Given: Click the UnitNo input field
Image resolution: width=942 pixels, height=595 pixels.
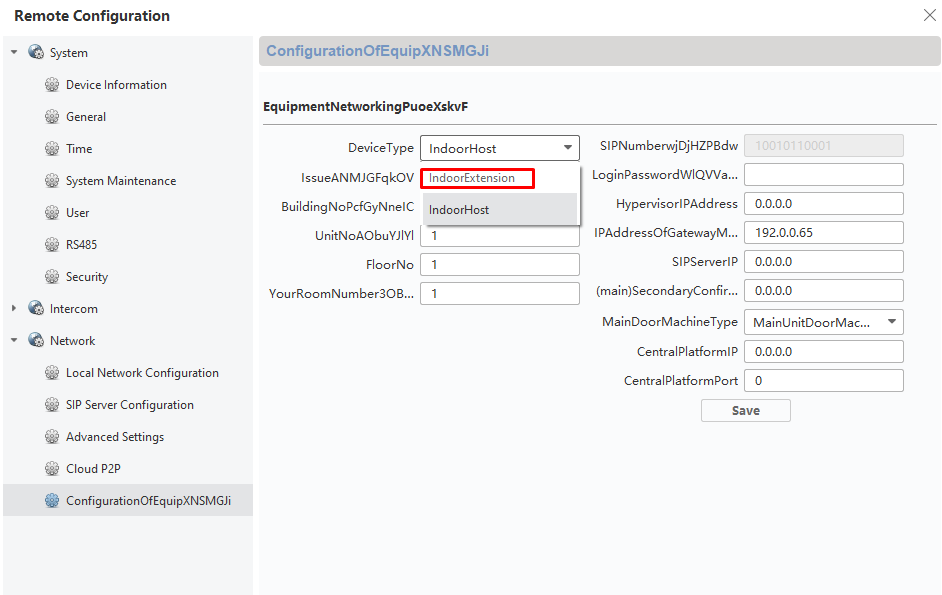Looking at the screenshot, I should [x=500, y=236].
